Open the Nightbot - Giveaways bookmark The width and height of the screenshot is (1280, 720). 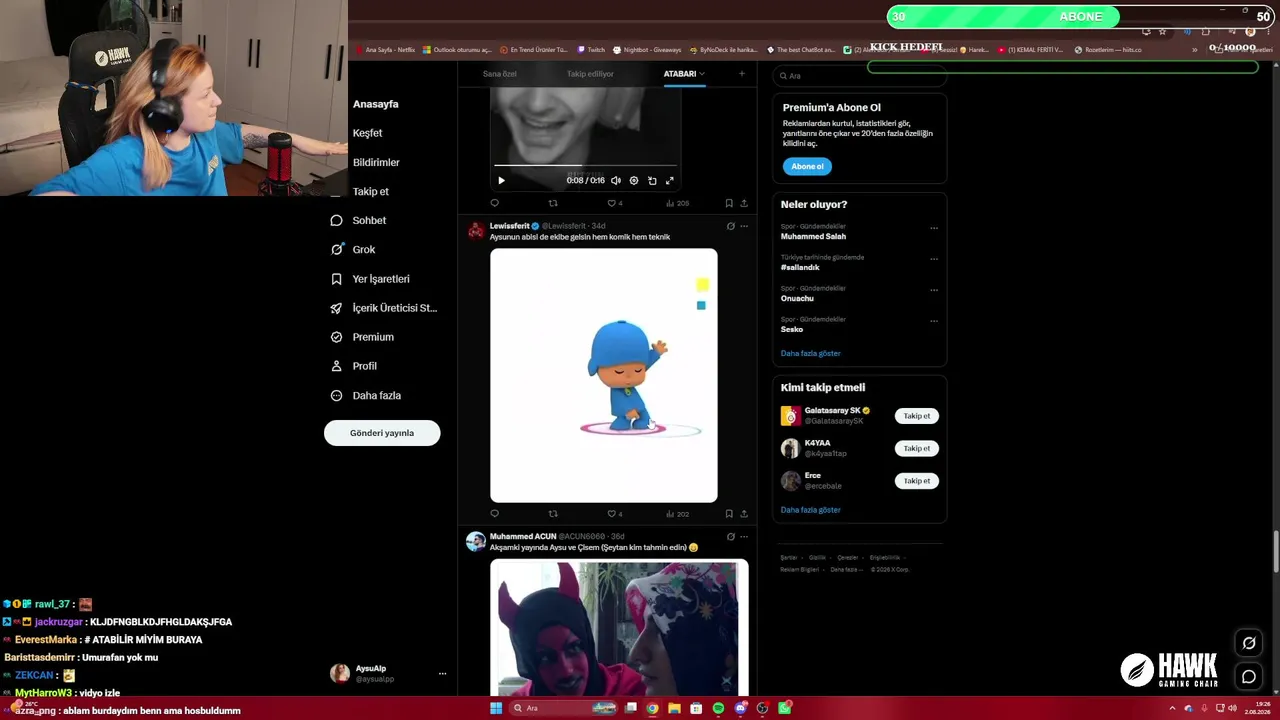pos(647,49)
